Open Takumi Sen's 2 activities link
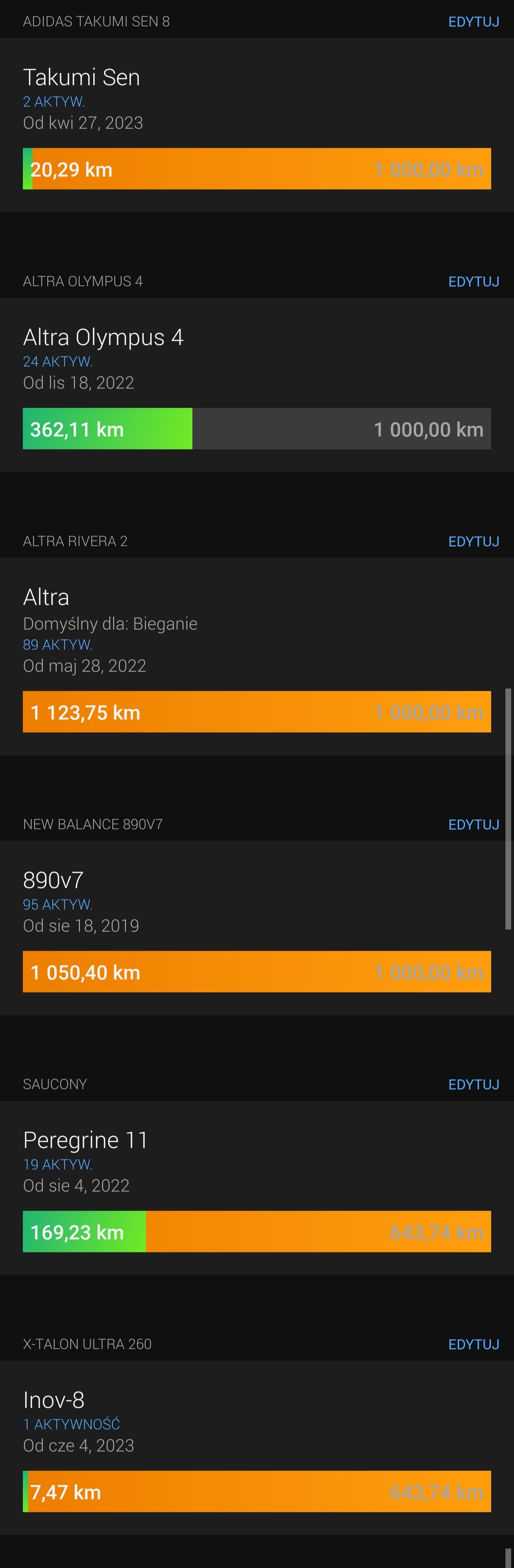 54,102
